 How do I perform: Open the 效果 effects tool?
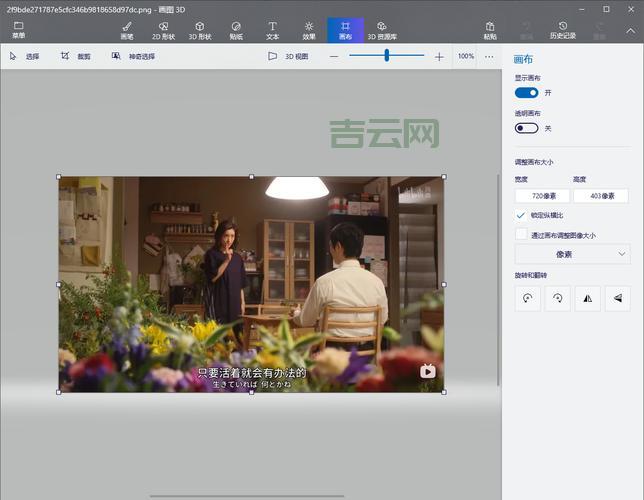[x=309, y=30]
